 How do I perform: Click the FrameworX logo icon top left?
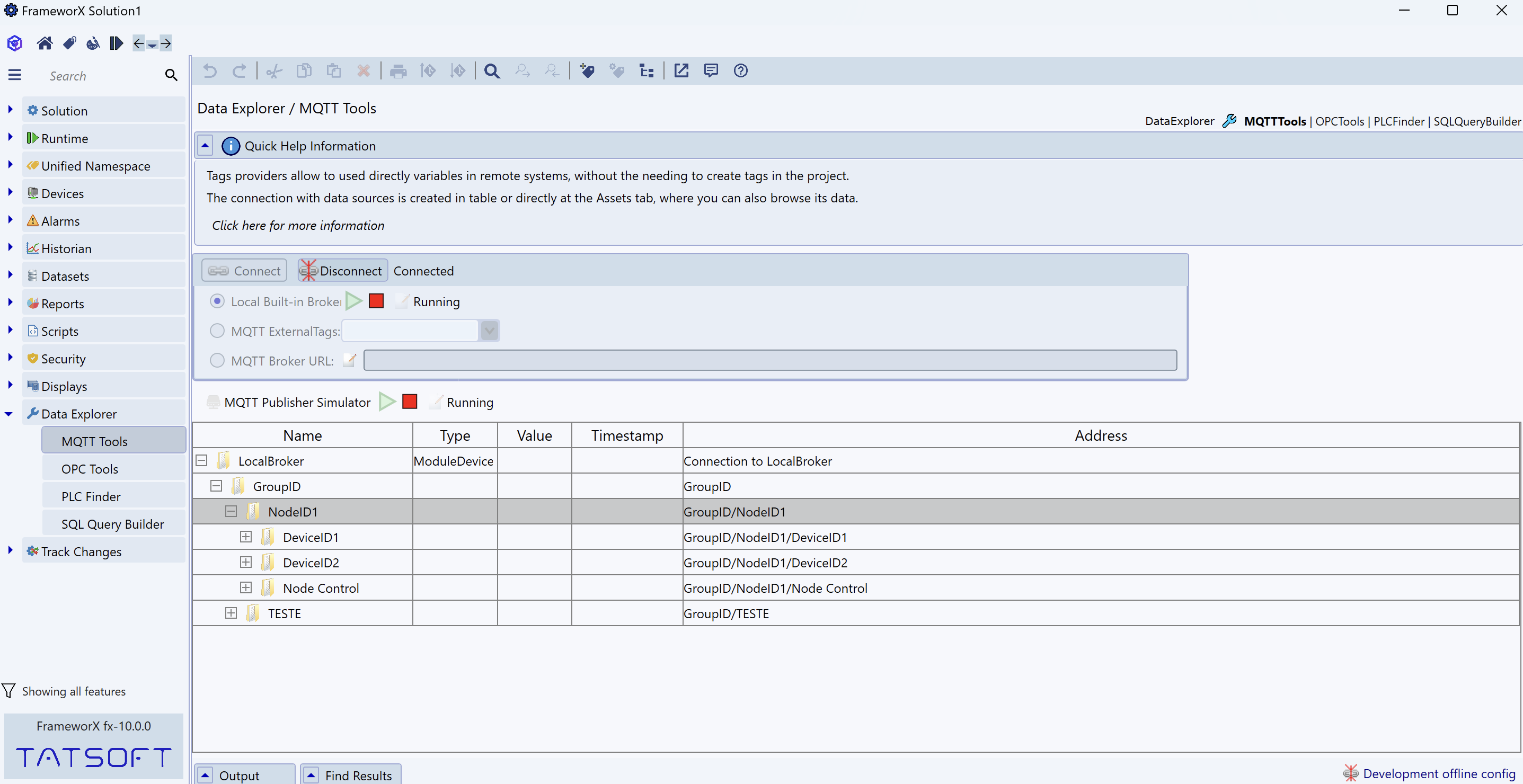click(x=15, y=43)
